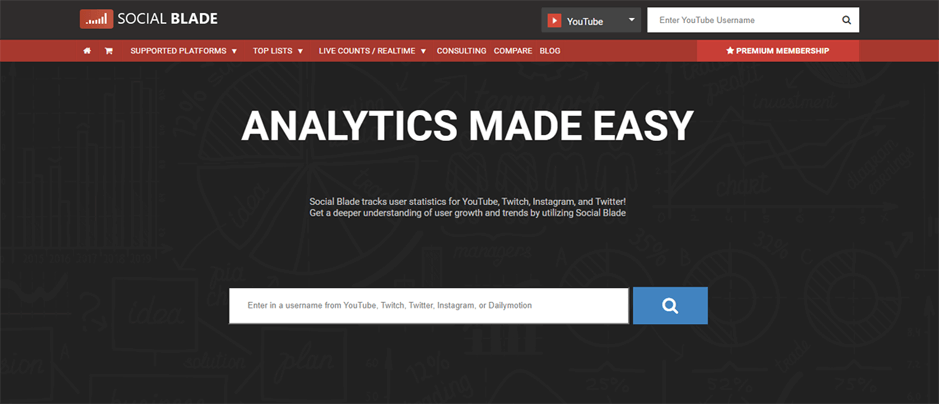Click the Social Blade logo
Viewport: 939px width, 404px height.
click(x=149, y=19)
